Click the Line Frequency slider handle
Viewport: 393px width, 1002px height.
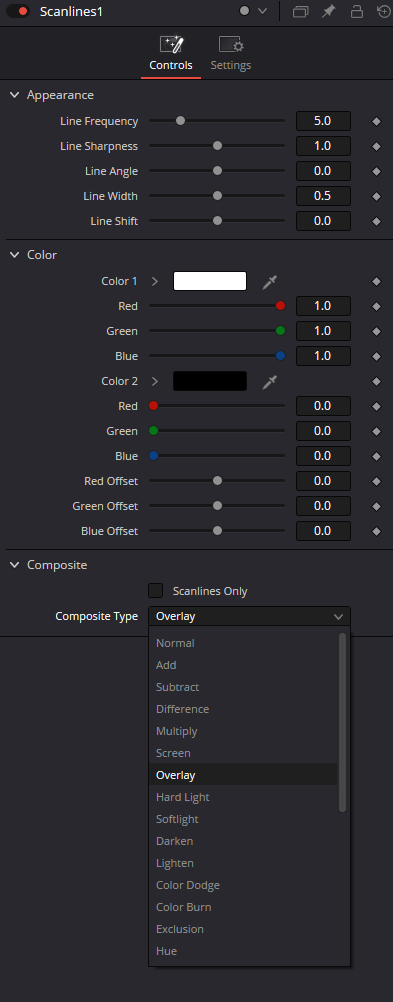(x=180, y=120)
